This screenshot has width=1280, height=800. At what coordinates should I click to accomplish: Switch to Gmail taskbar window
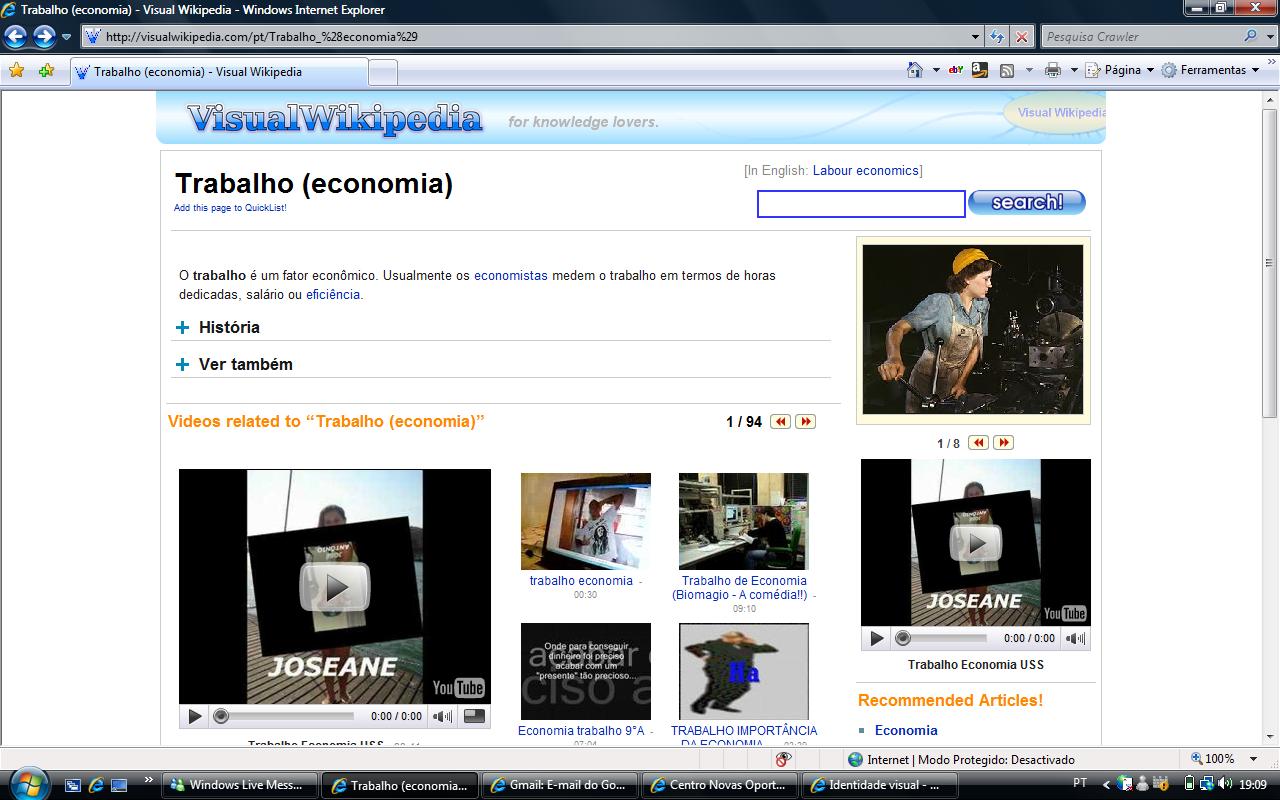coord(558,785)
